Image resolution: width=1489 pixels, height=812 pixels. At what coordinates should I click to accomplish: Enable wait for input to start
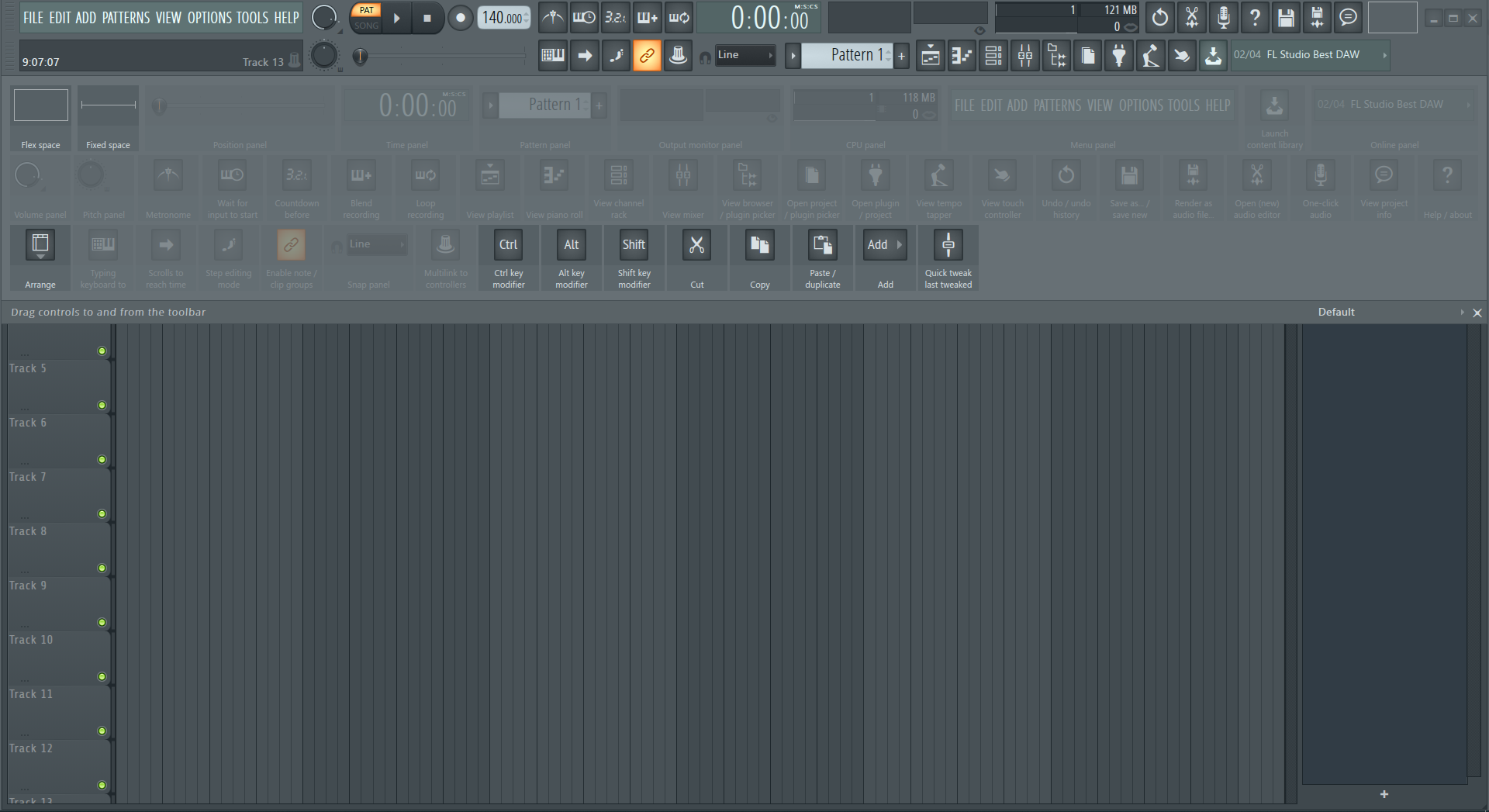point(584,18)
